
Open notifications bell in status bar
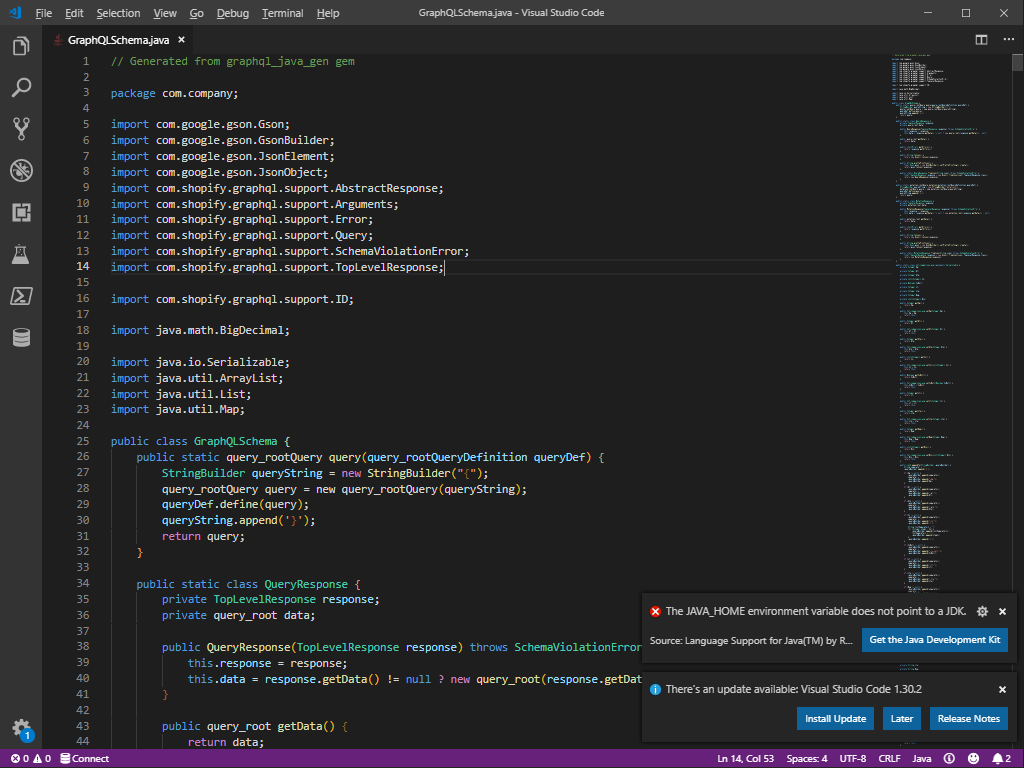[x=1002, y=758]
